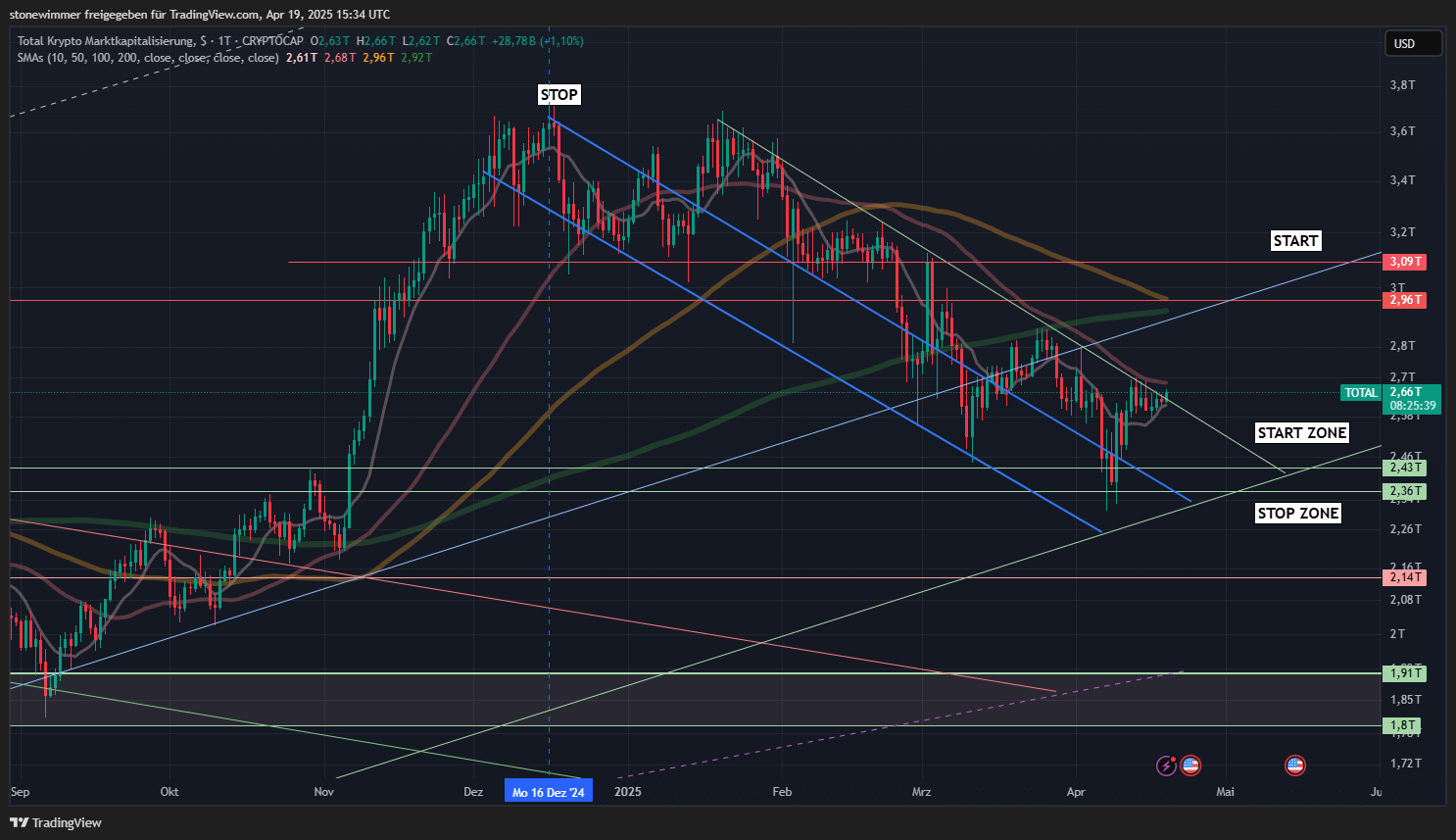
Task: Click the red 2,96T price label
Action: (x=1404, y=300)
